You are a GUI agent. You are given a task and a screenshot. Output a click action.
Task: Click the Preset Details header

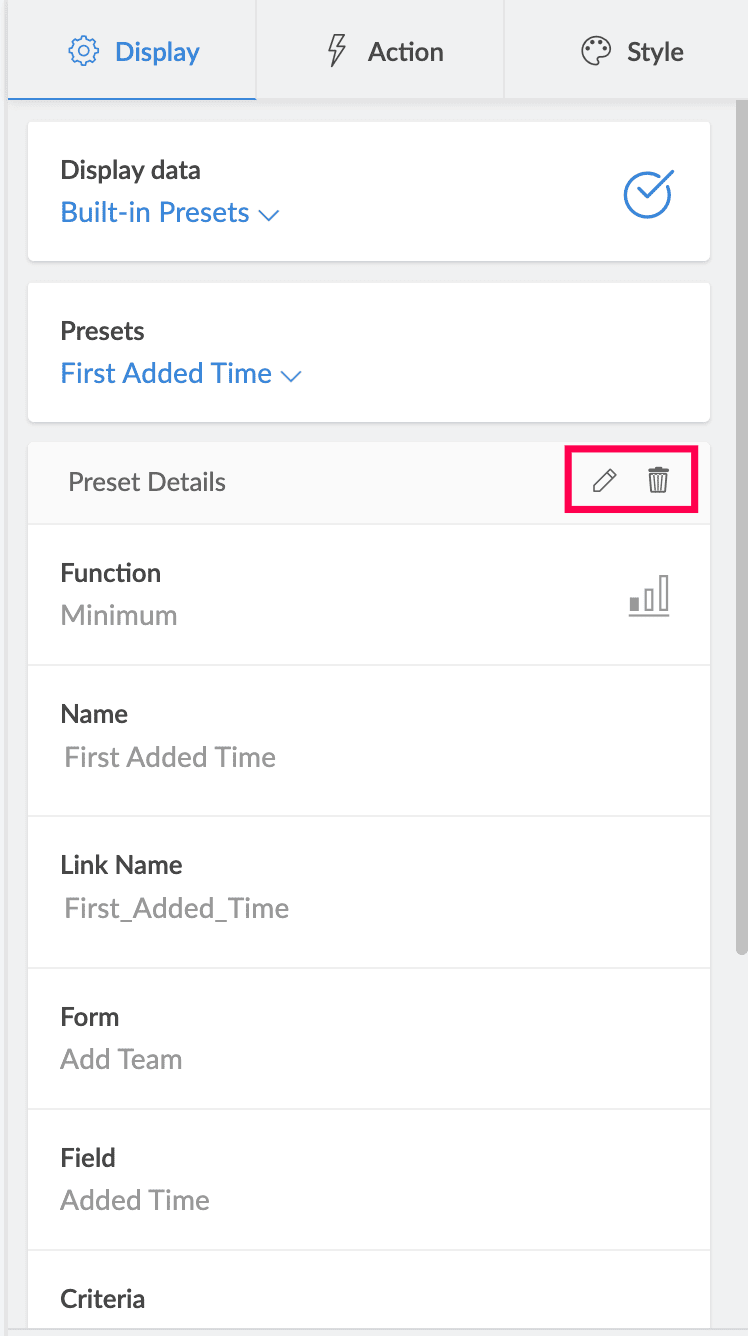(x=147, y=482)
